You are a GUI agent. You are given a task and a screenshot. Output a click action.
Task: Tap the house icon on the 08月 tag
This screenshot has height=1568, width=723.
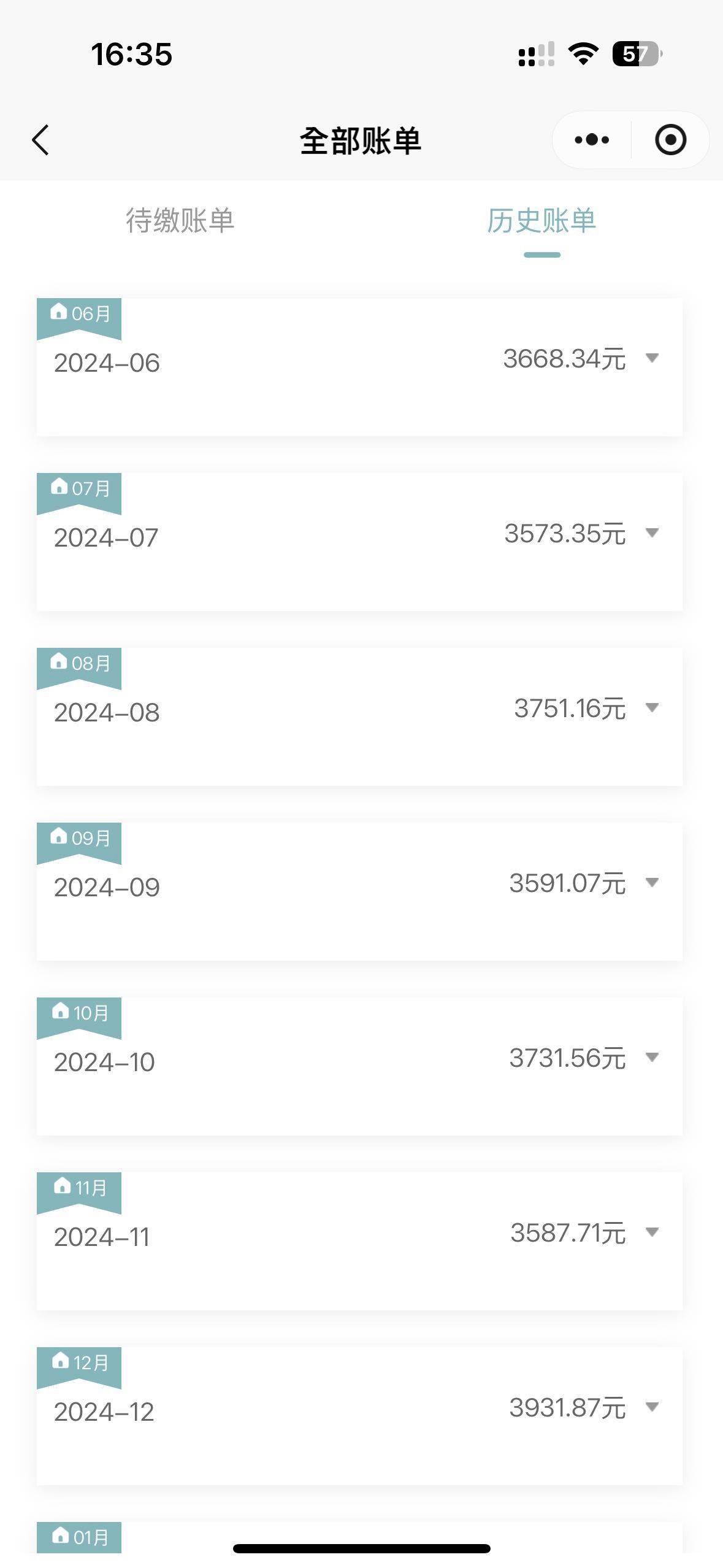(58, 662)
